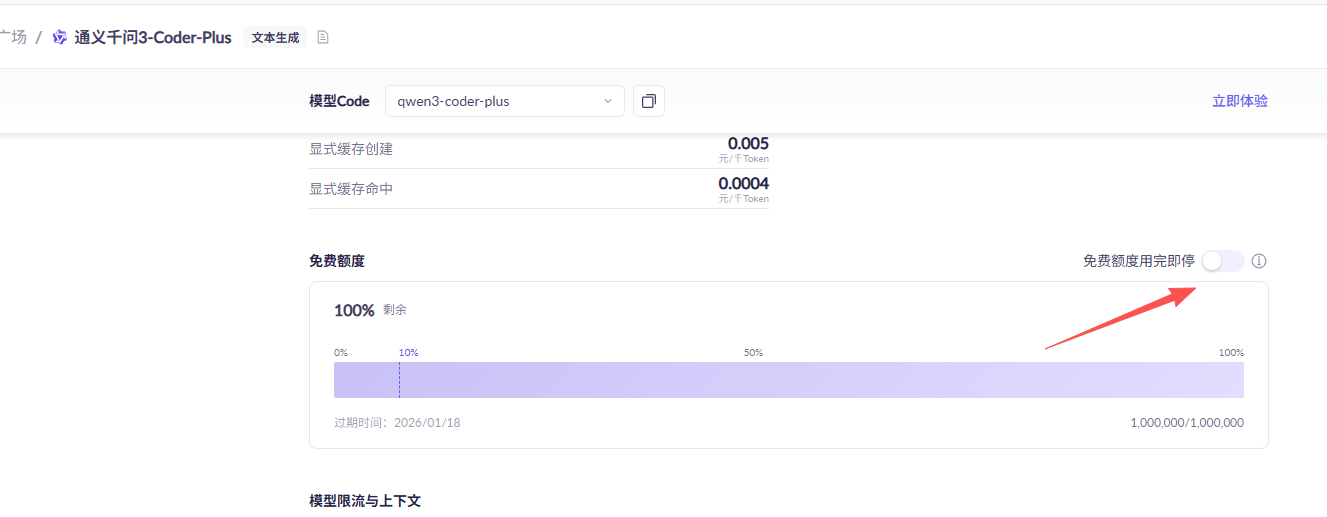The height and width of the screenshot is (517, 1327).
Task: Click the 过期时间 2026/01/18 text
Action: 397,423
